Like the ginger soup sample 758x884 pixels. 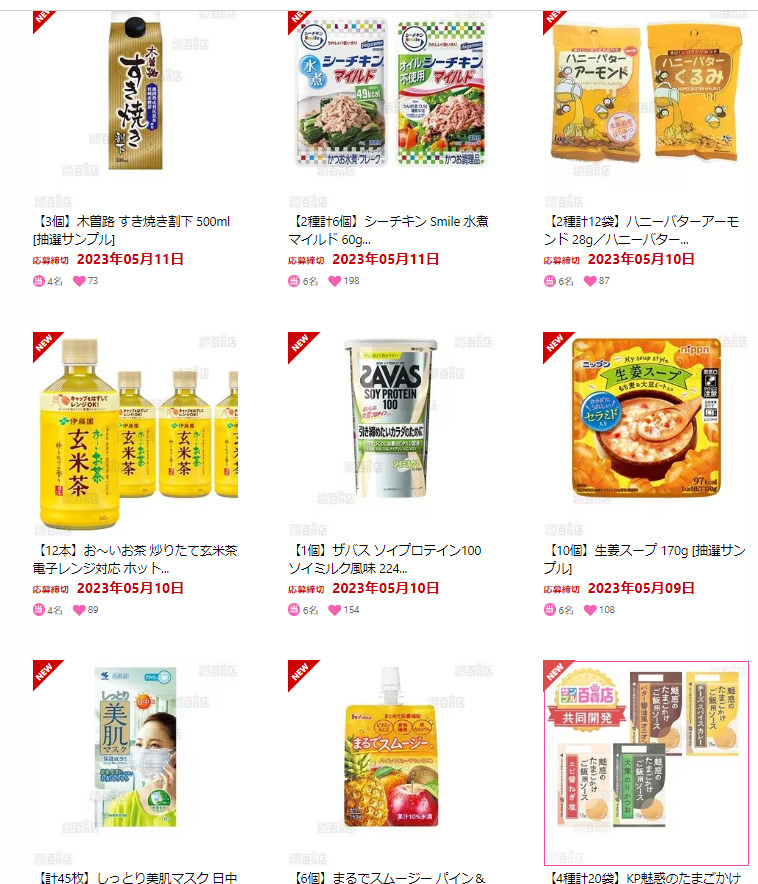590,609
